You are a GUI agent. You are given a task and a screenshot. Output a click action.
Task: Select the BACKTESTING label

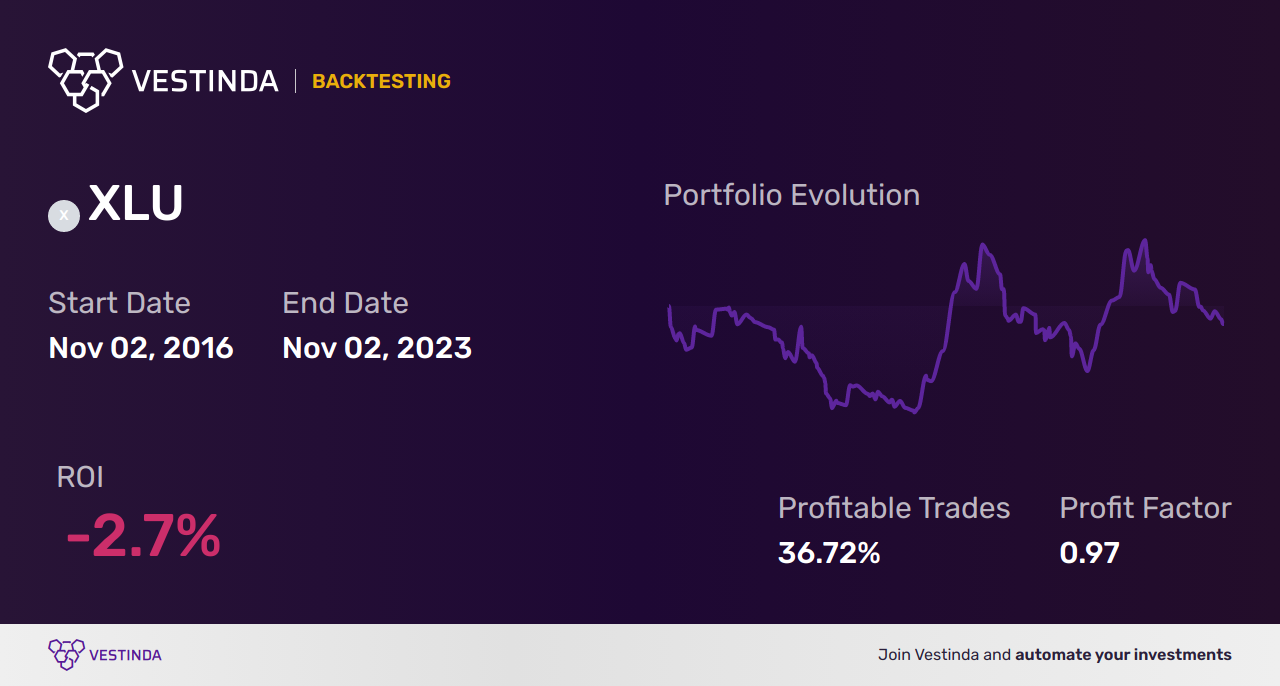[381, 82]
